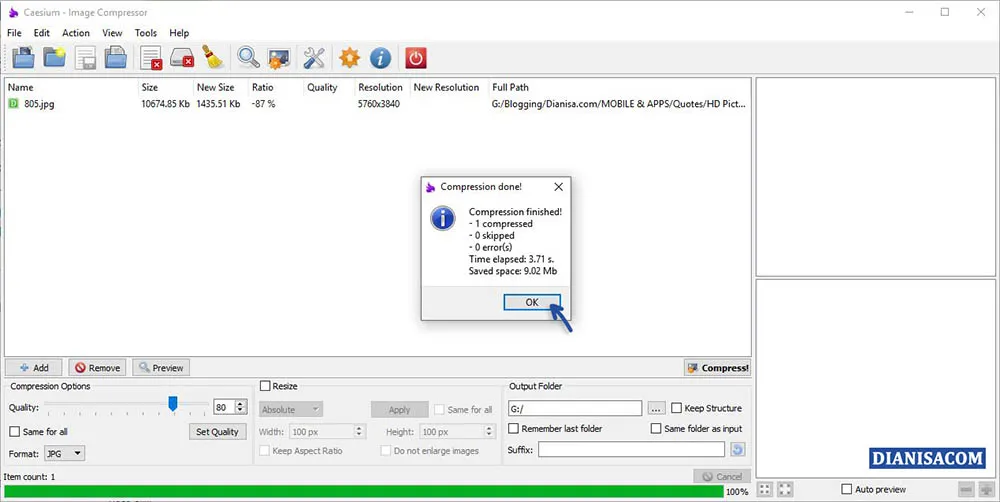Image resolution: width=1000 pixels, height=502 pixels.
Task: Click the broom clear list icon
Action: coord(212,58)
